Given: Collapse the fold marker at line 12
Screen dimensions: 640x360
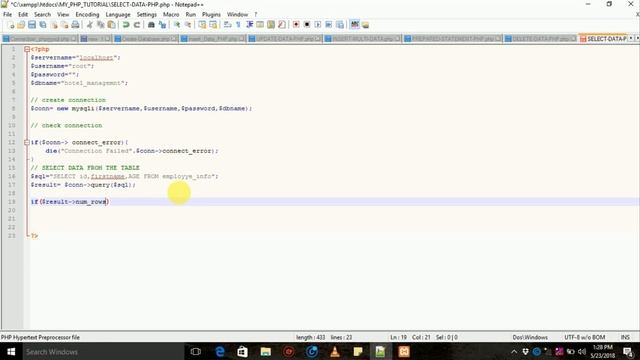Looking at the screenshot, I should coord(27,142).
